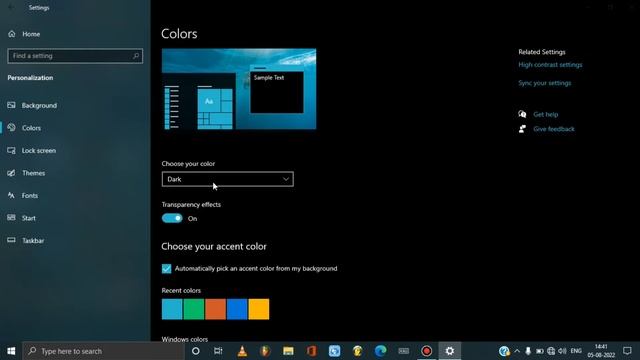Pick the green recent color
This screenshot has height=360, width=640.
[193, 309]
